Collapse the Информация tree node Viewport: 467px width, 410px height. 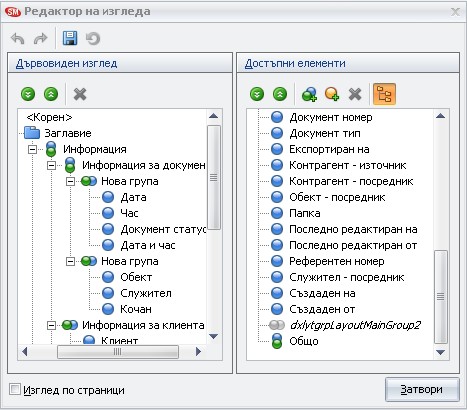coord(32,149)
